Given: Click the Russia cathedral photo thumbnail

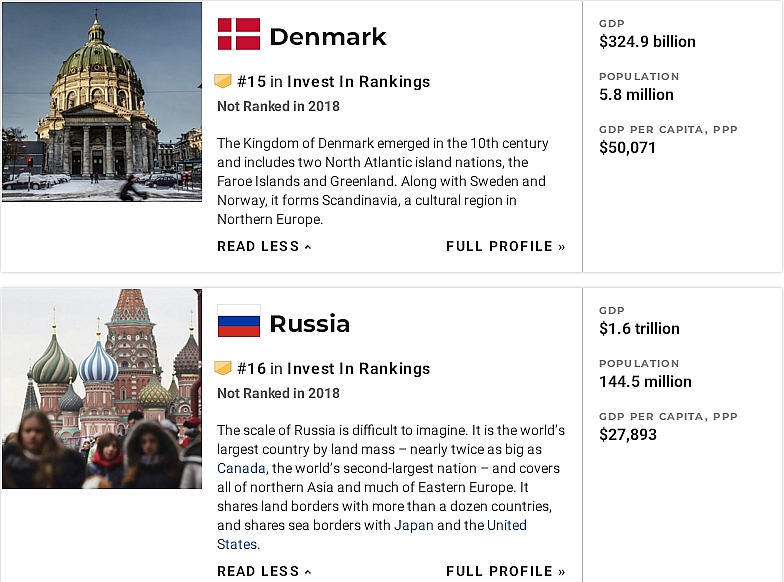Looking at the screenshot, I should point(101,388).
